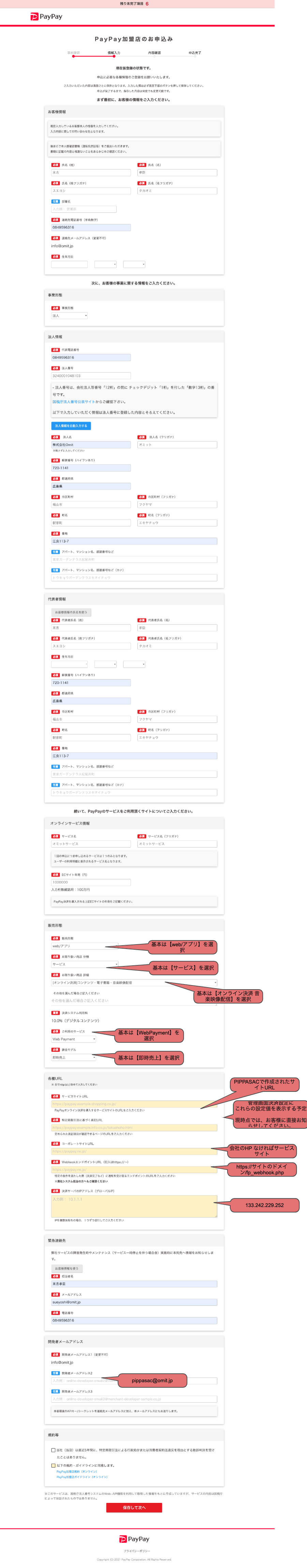Click the お客様情報 氏名（名） field

click(x=177, y=172)
